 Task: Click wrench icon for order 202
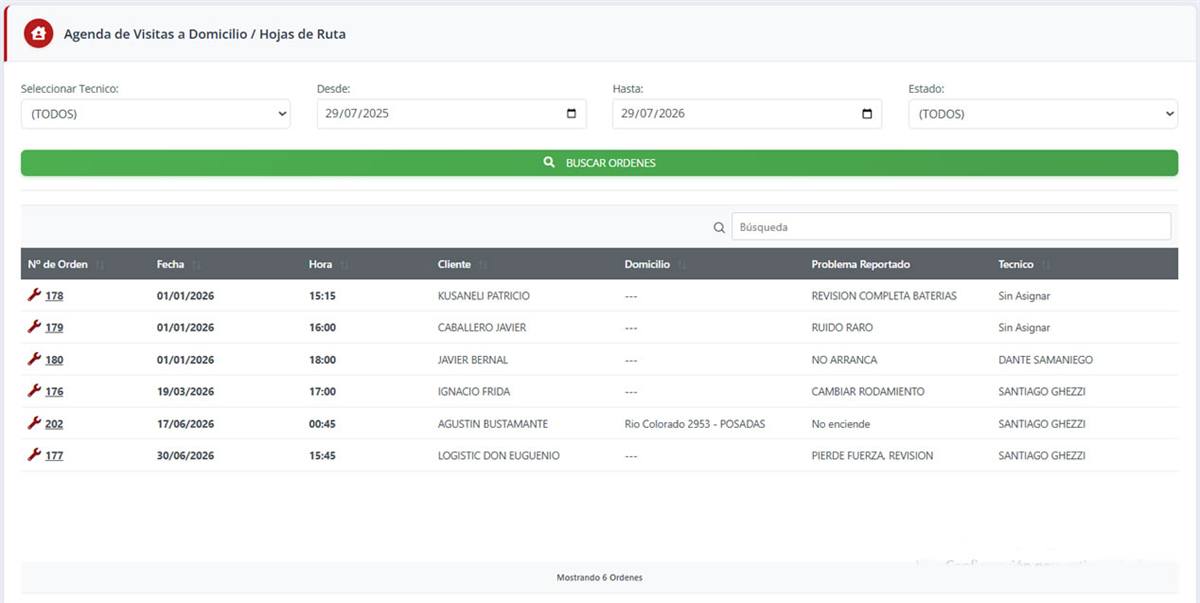point(34,423)
